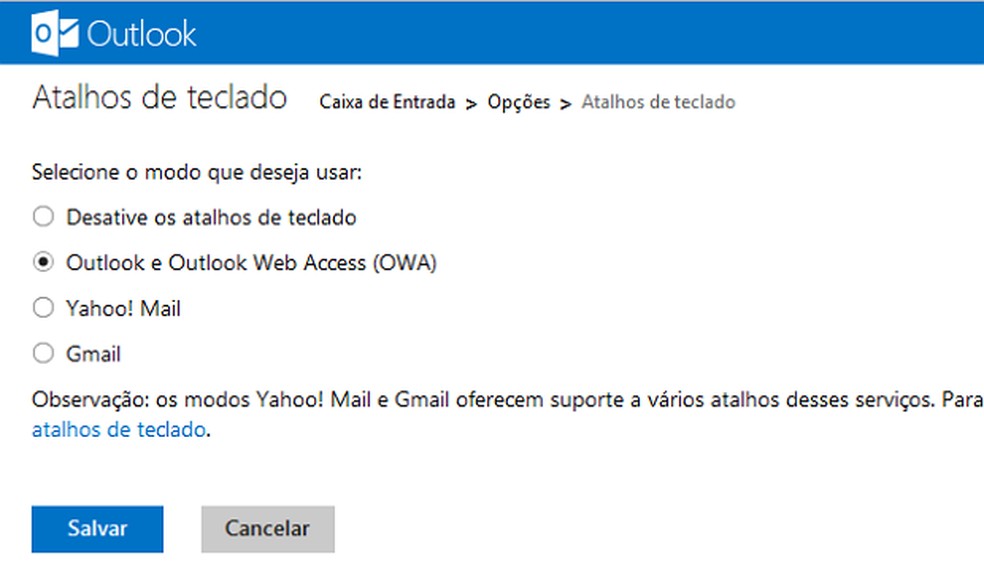
Task: Click the chevron after "Opções"
Action: (564, 101)
